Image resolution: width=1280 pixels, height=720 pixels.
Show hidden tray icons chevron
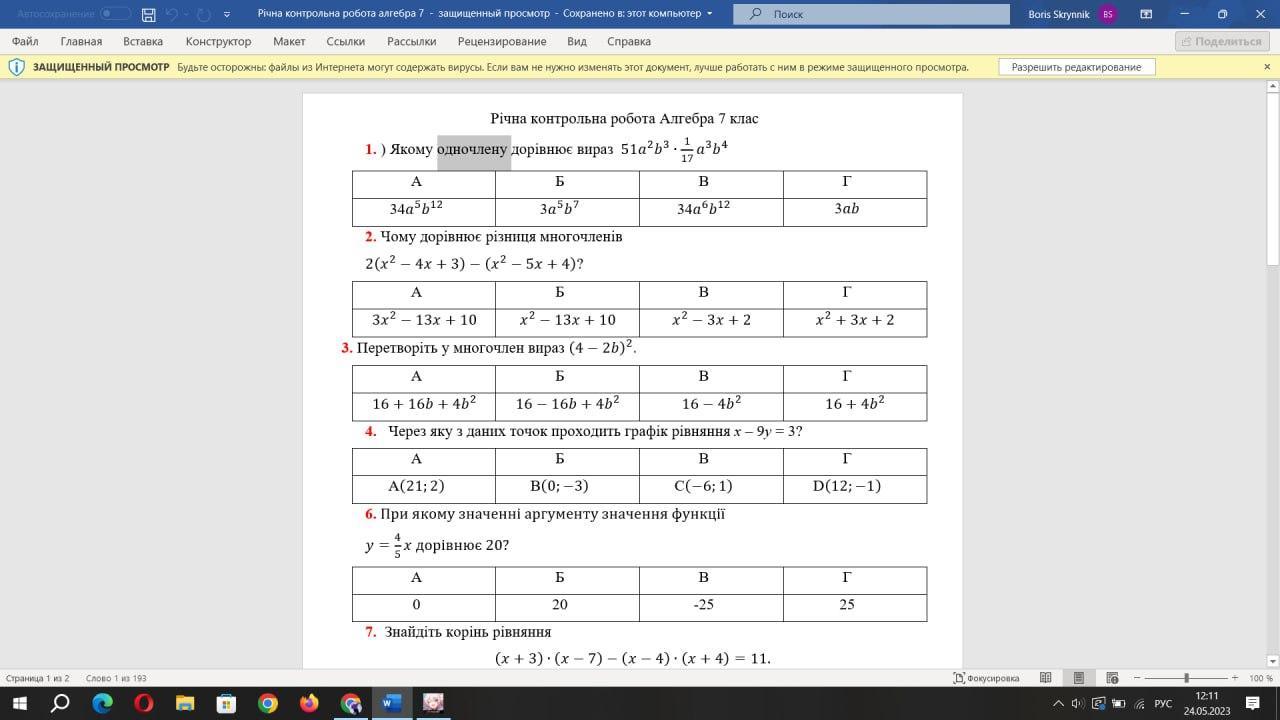tap(1057, 703)
